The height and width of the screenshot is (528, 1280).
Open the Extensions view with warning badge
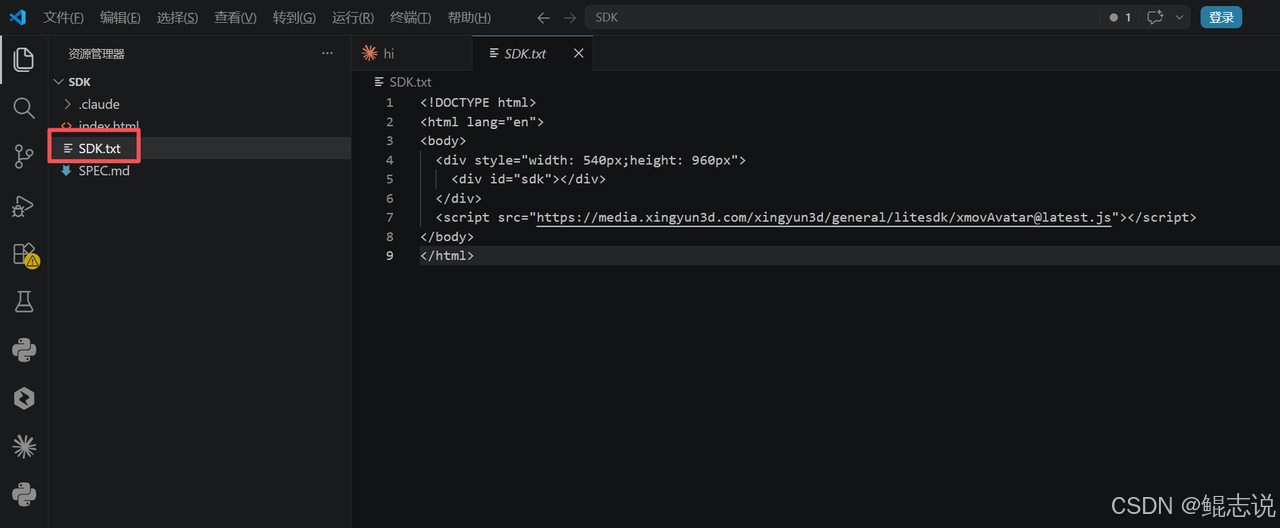click(24, 254)
